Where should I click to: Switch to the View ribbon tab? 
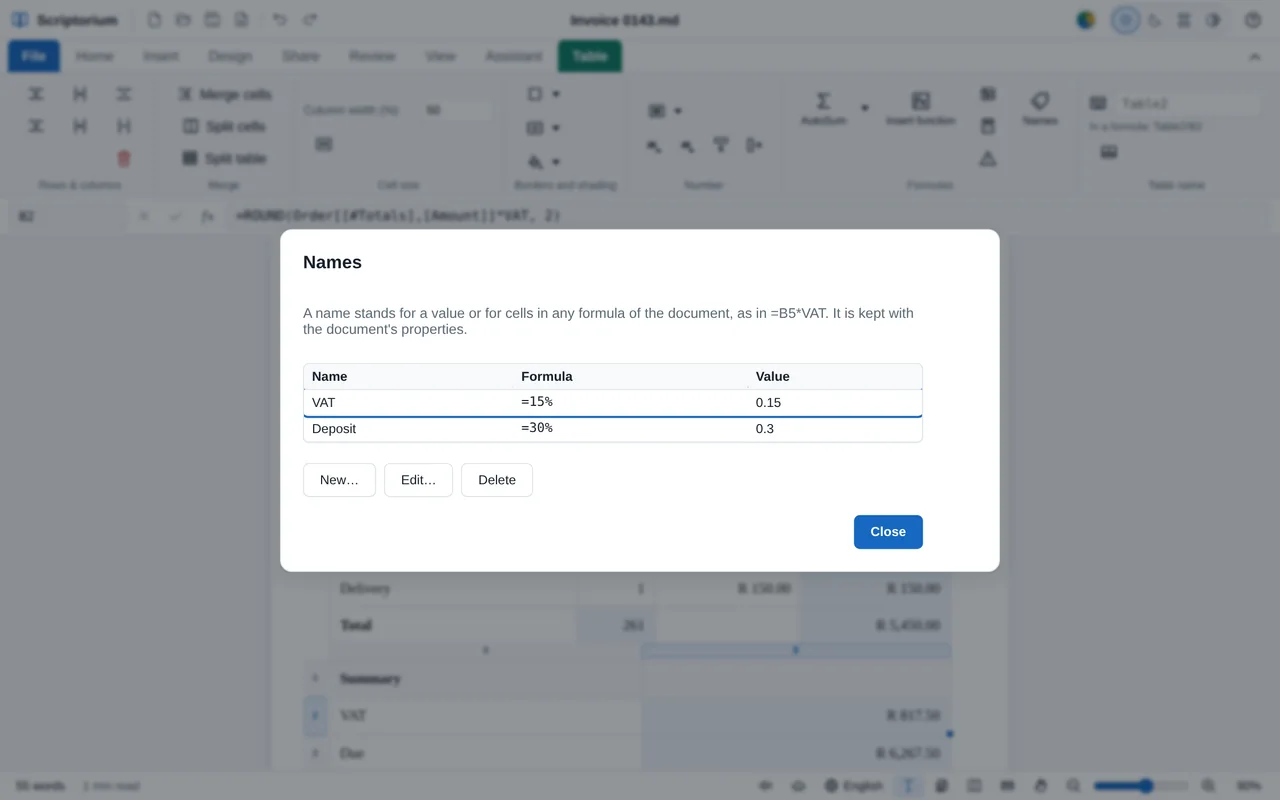[x=440, y=56]
